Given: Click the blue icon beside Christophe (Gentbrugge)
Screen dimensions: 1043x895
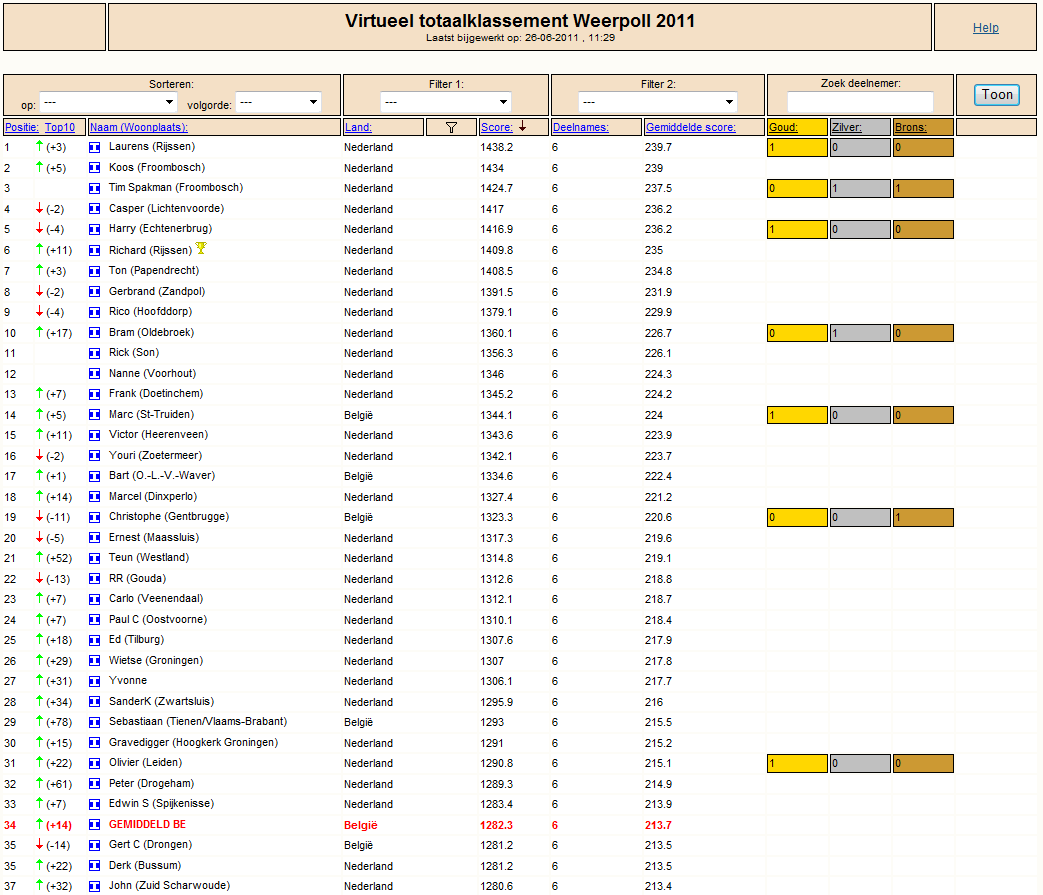Looking at the screenshot, I should (x=94, y=517).
